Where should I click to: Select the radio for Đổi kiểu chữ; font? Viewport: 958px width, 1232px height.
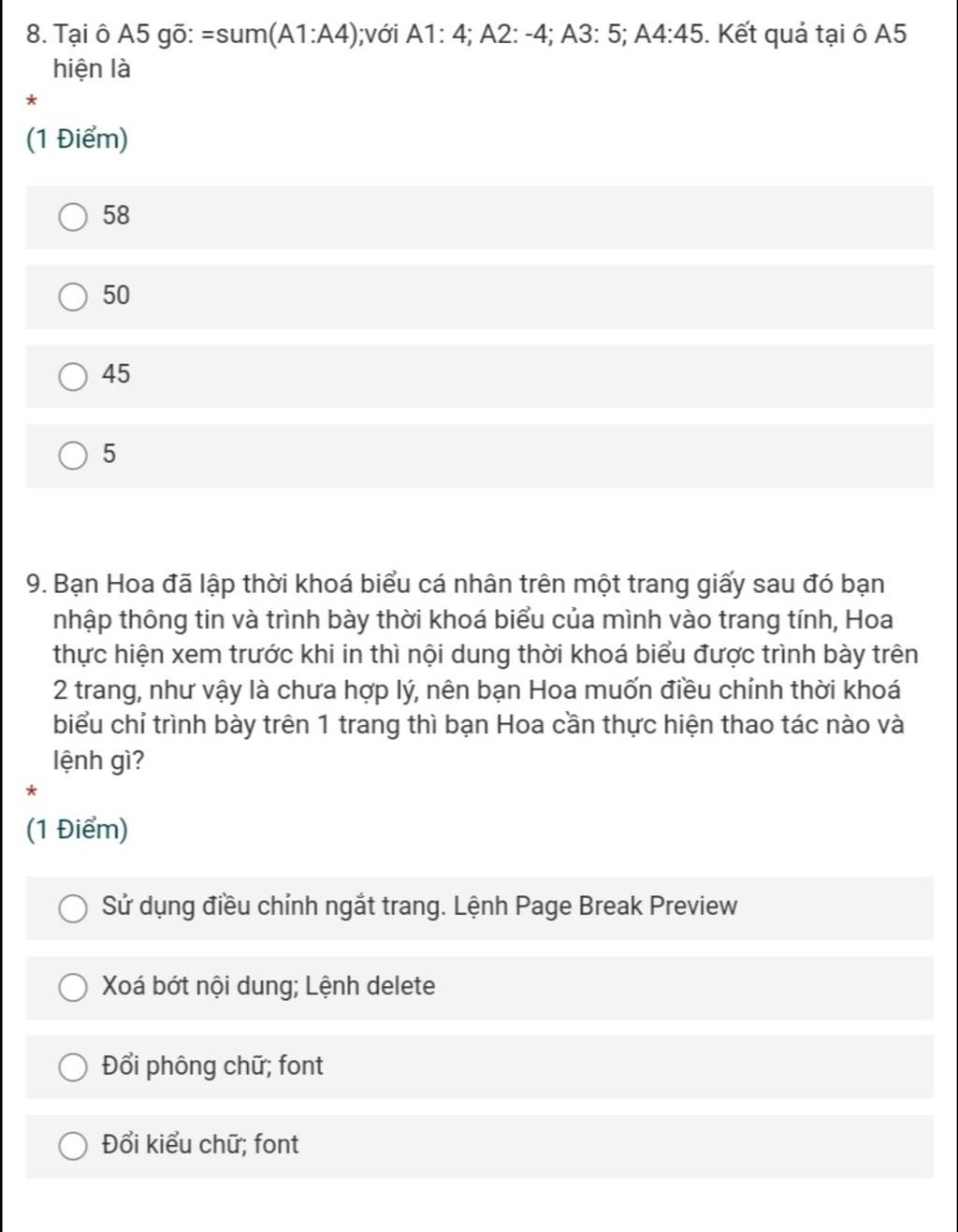[x=73, y=1146]
